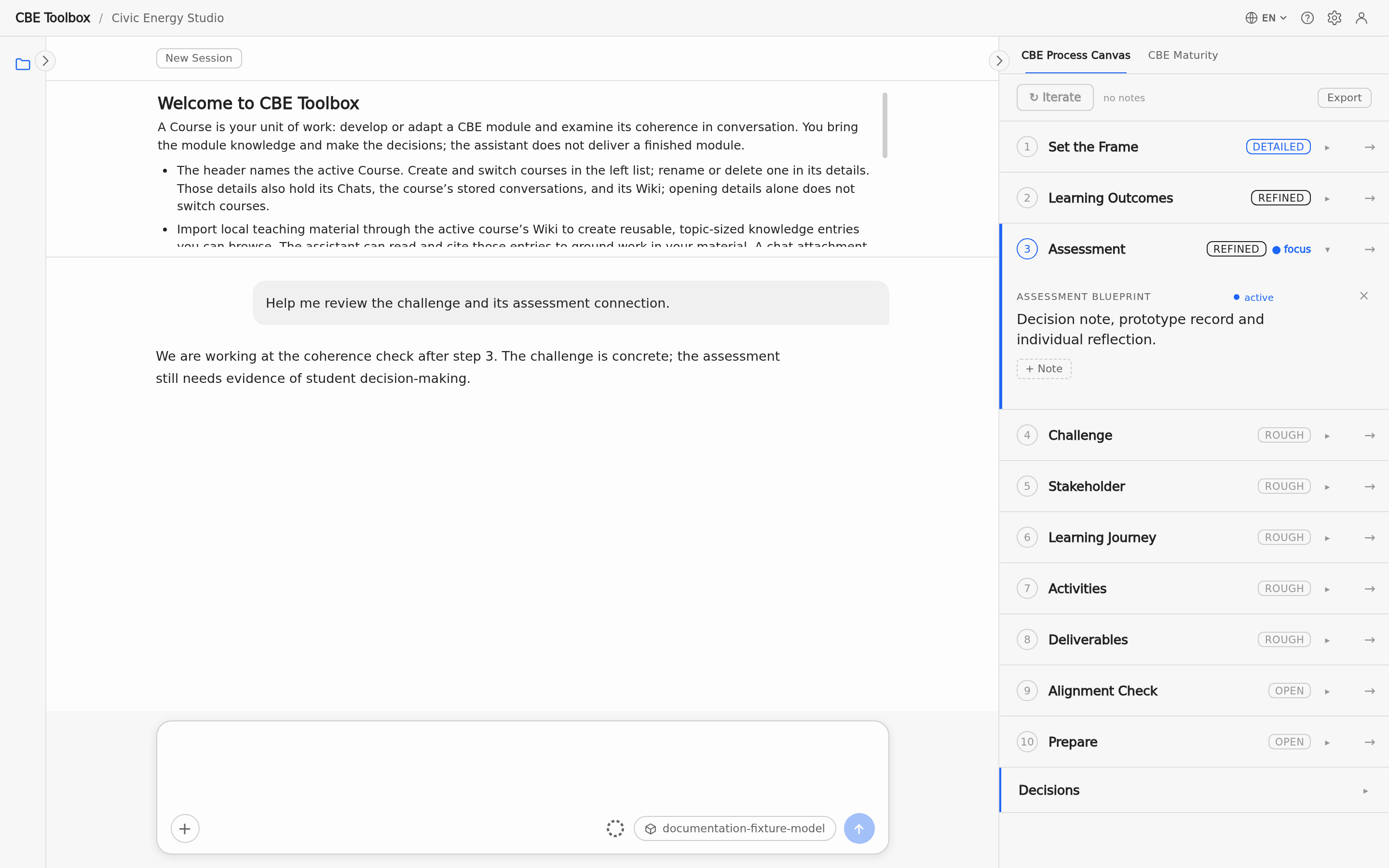Click the arrow icon on Activities row
The image size is (1389, 868).
coord(1370,588)
